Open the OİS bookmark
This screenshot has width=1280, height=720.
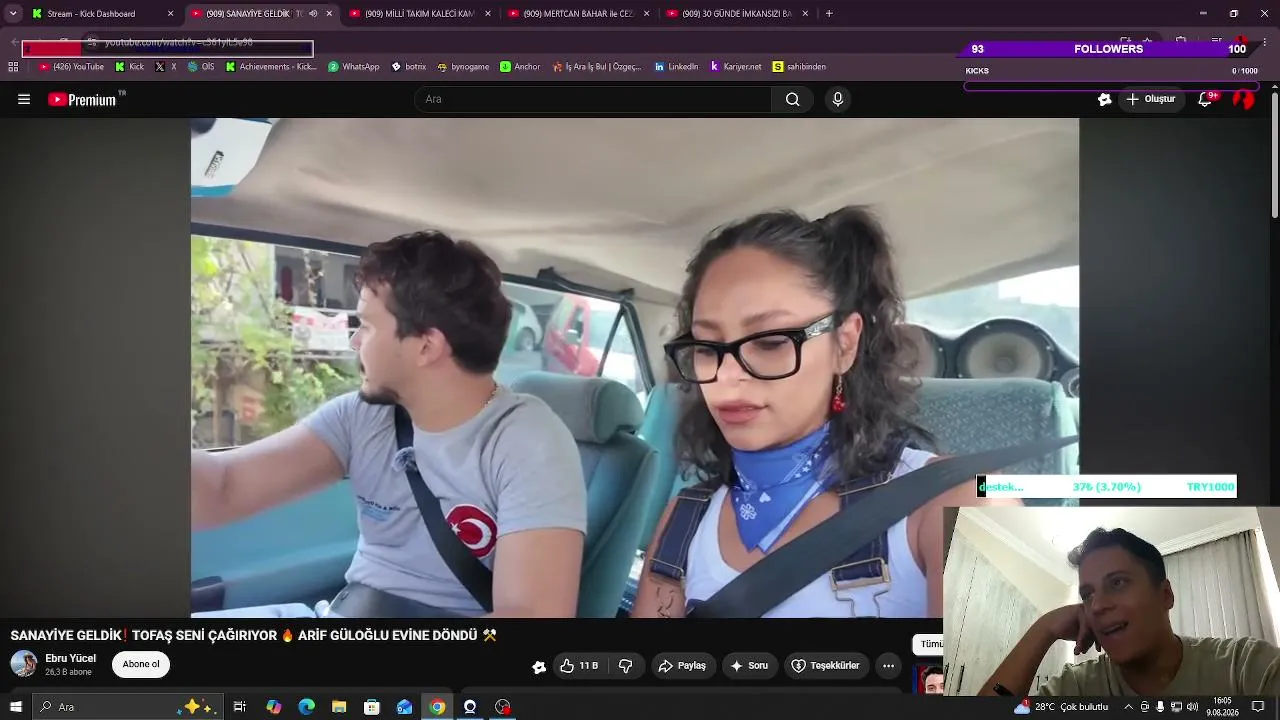(x=201, y=67)
